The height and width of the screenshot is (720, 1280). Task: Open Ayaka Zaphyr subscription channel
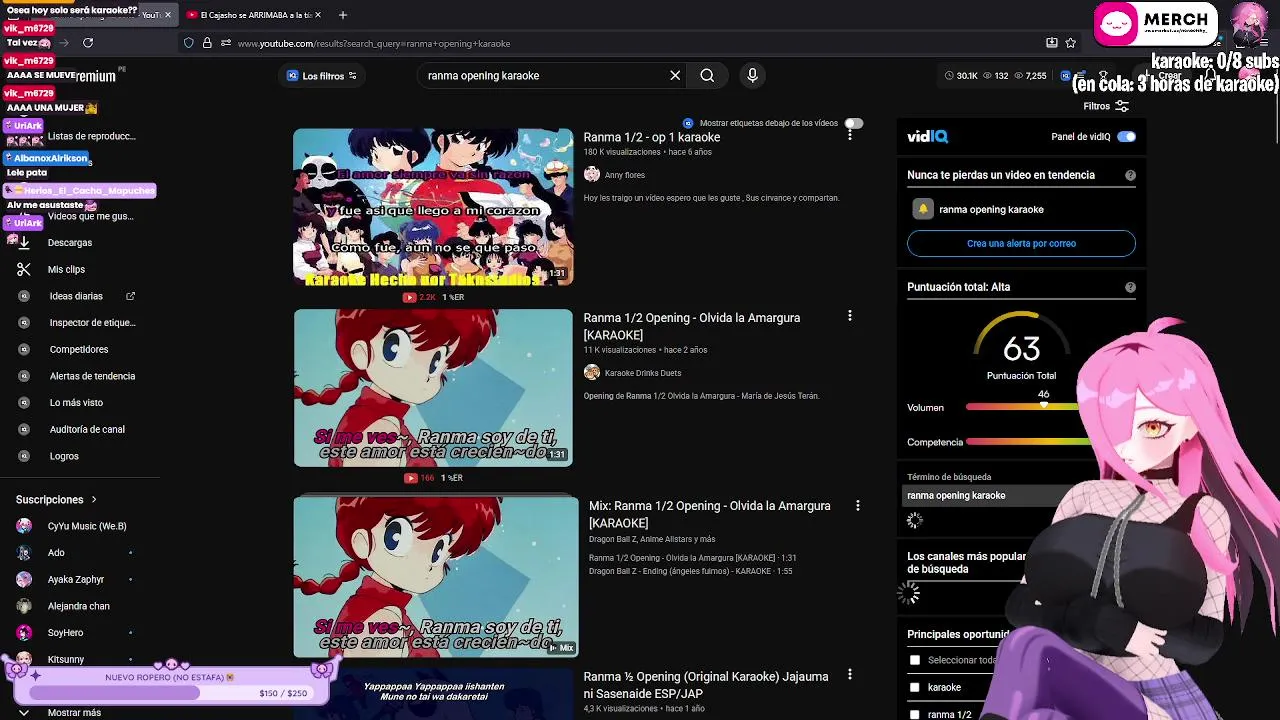click(75, 579)
